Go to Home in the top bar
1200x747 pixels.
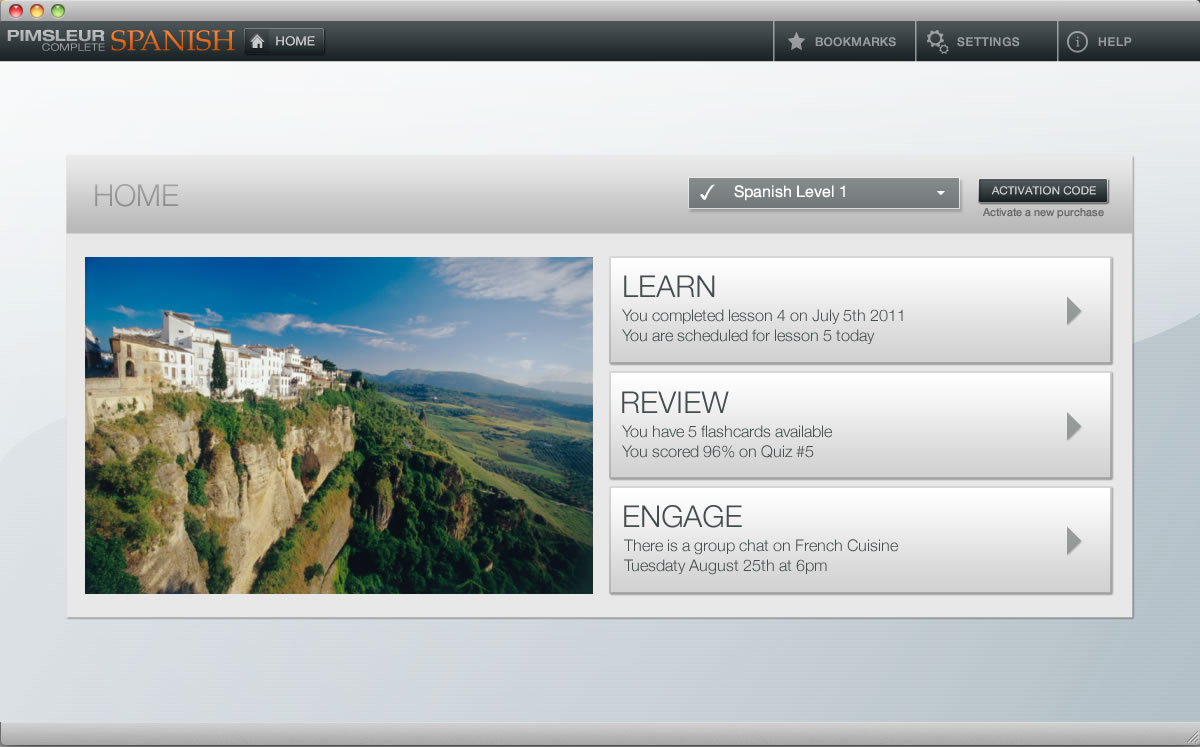pos(284,41)
